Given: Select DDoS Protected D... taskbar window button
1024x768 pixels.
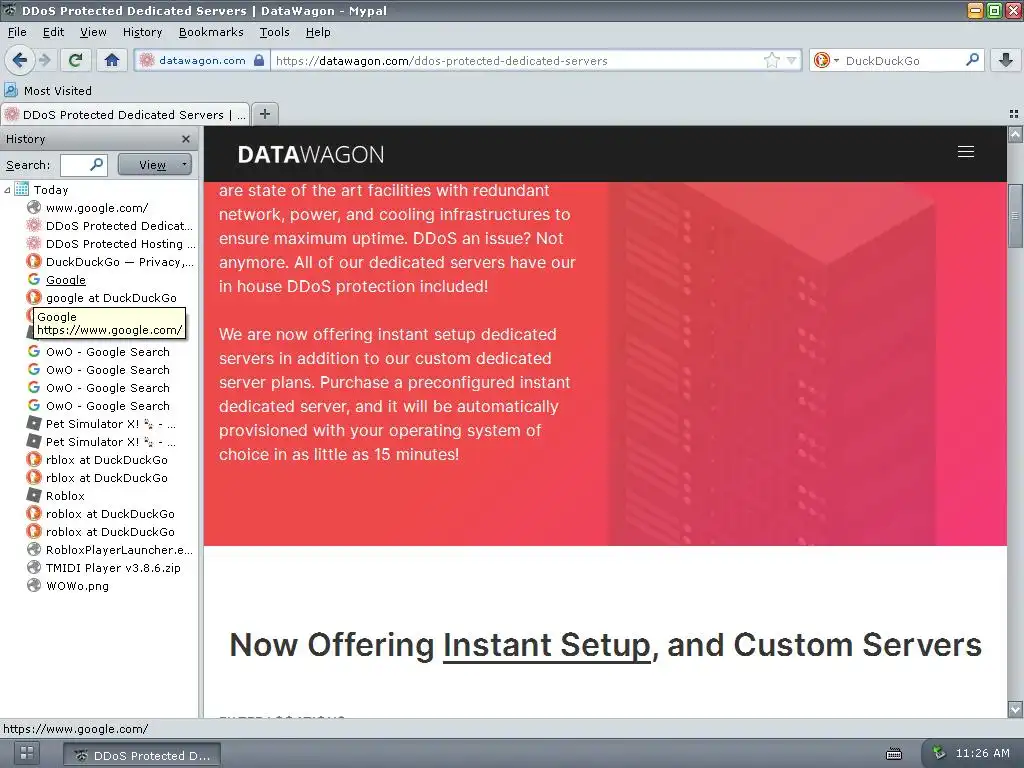Looking at the screenshot, I should 142,755.
